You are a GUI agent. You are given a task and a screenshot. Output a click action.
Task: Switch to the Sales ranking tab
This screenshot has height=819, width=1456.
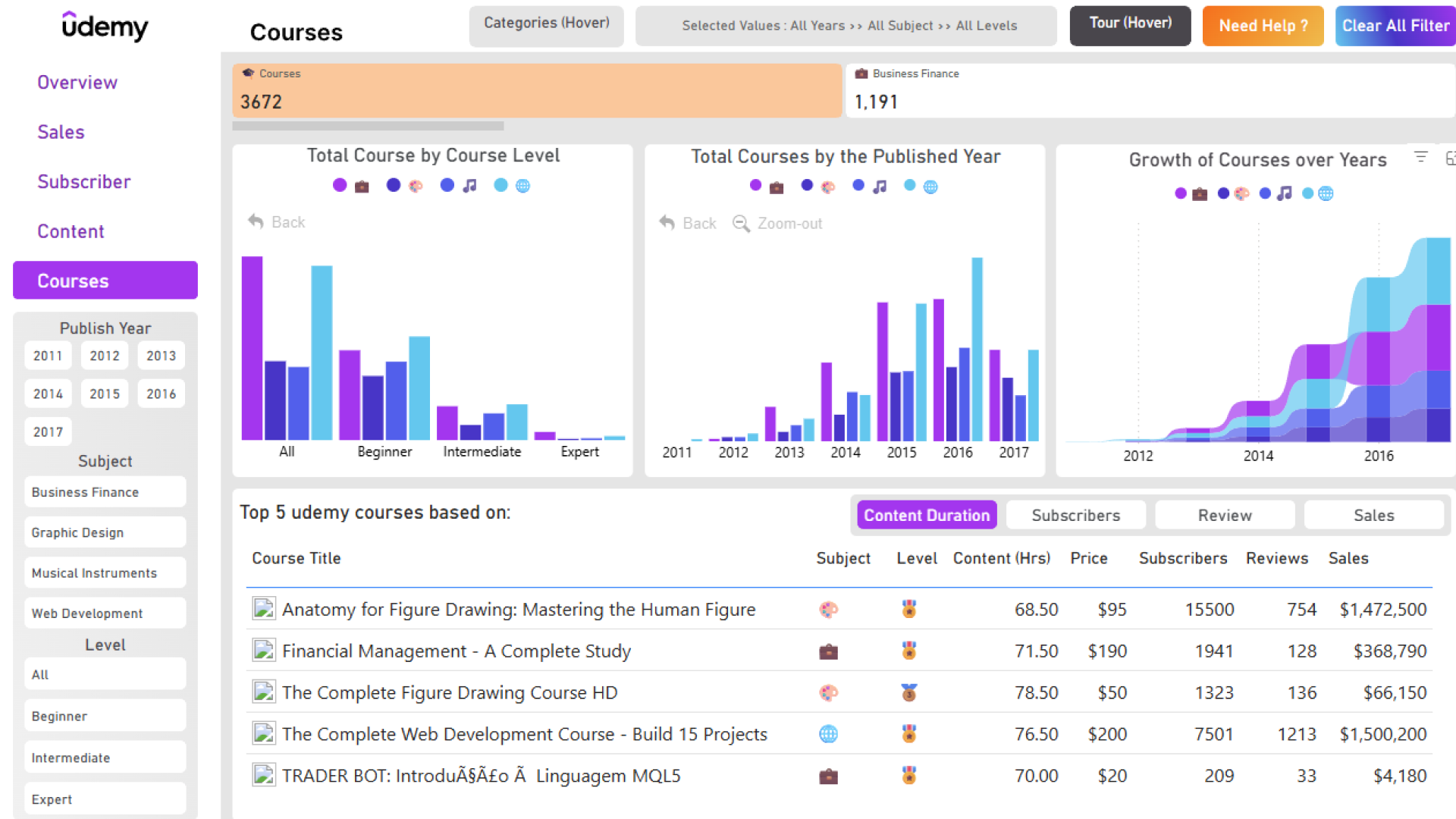point(1373,515)
